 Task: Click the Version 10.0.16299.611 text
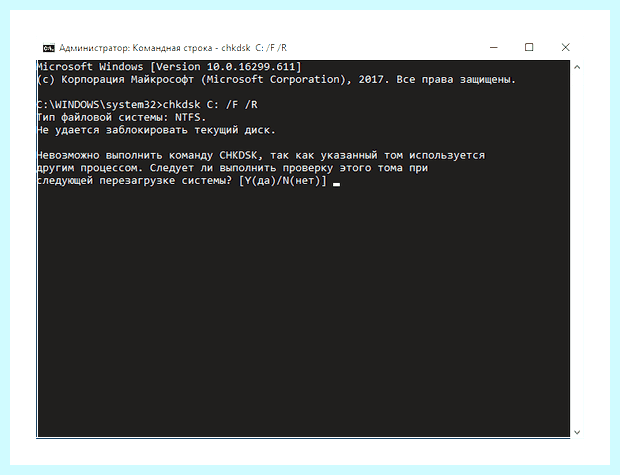tap(226, 66)
